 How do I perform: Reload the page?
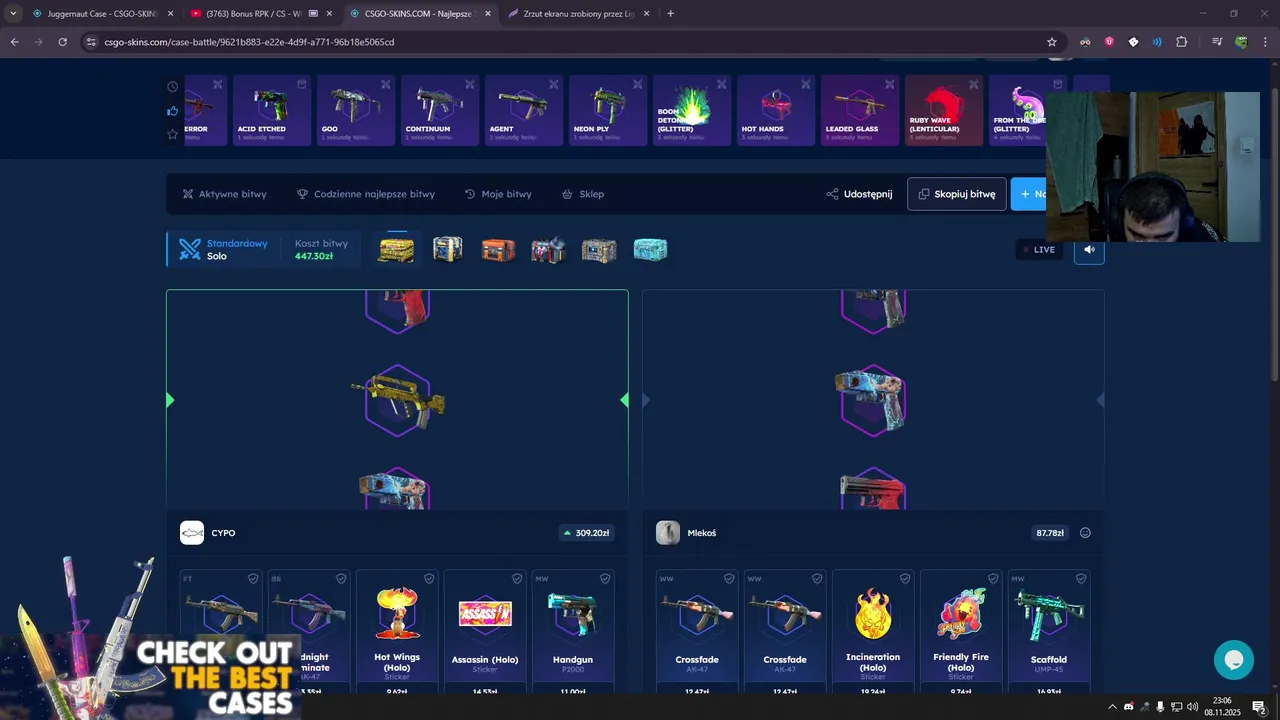[62, 42]
